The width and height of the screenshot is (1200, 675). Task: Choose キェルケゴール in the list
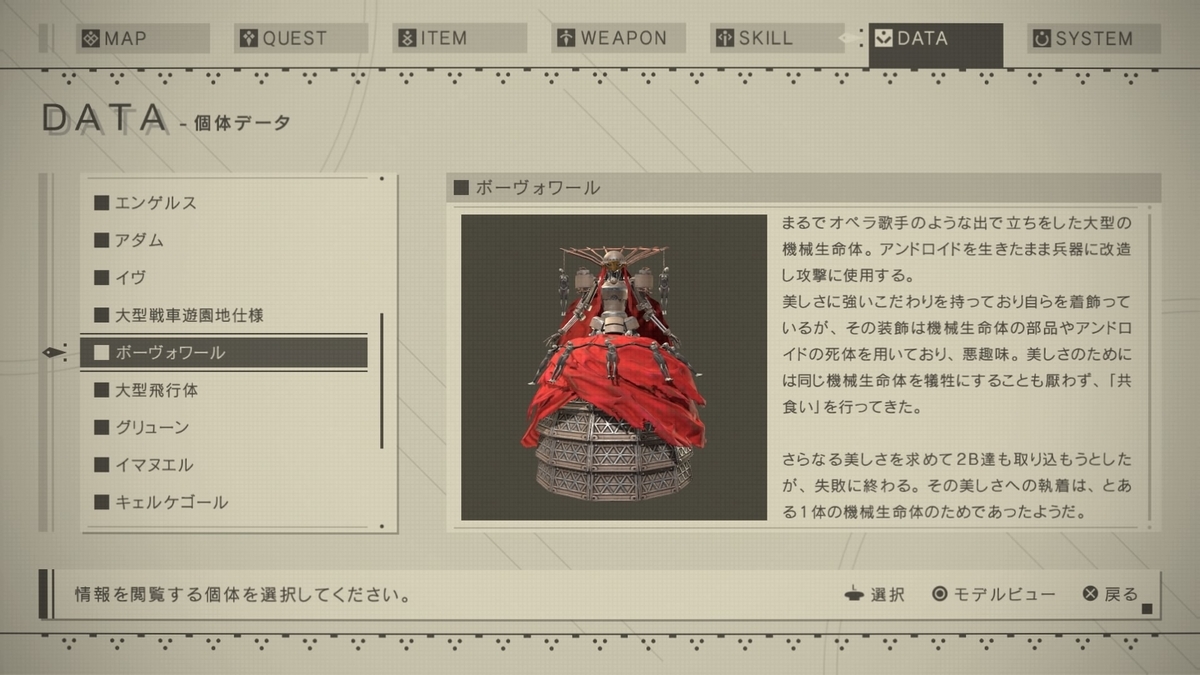[x=224, y=502]
